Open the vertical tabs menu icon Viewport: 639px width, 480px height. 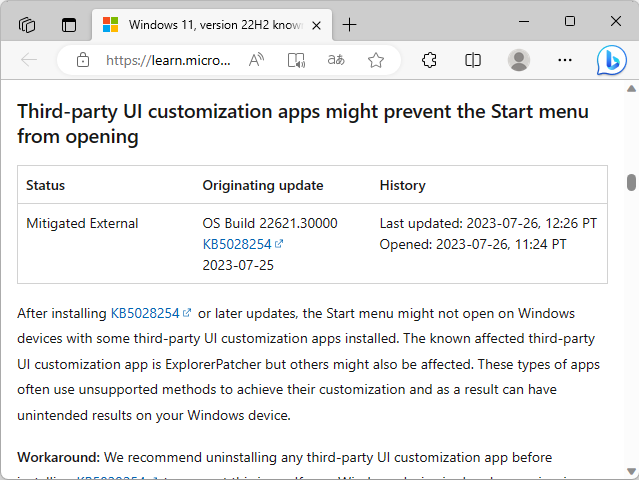[x=69, y=25]
